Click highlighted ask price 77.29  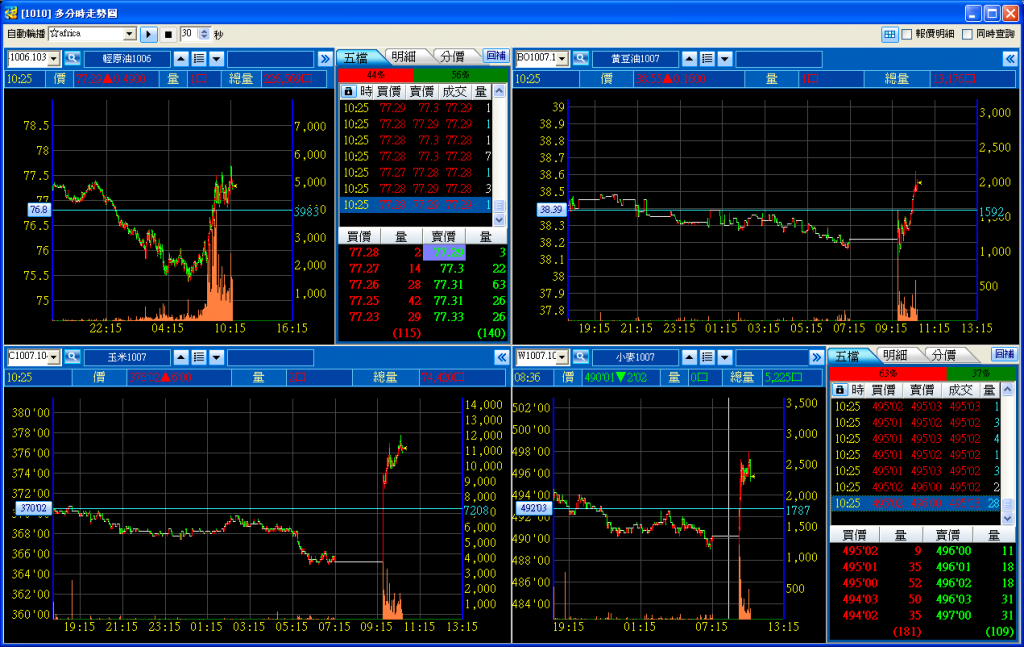pyautogui.click(x=444, y=252)
